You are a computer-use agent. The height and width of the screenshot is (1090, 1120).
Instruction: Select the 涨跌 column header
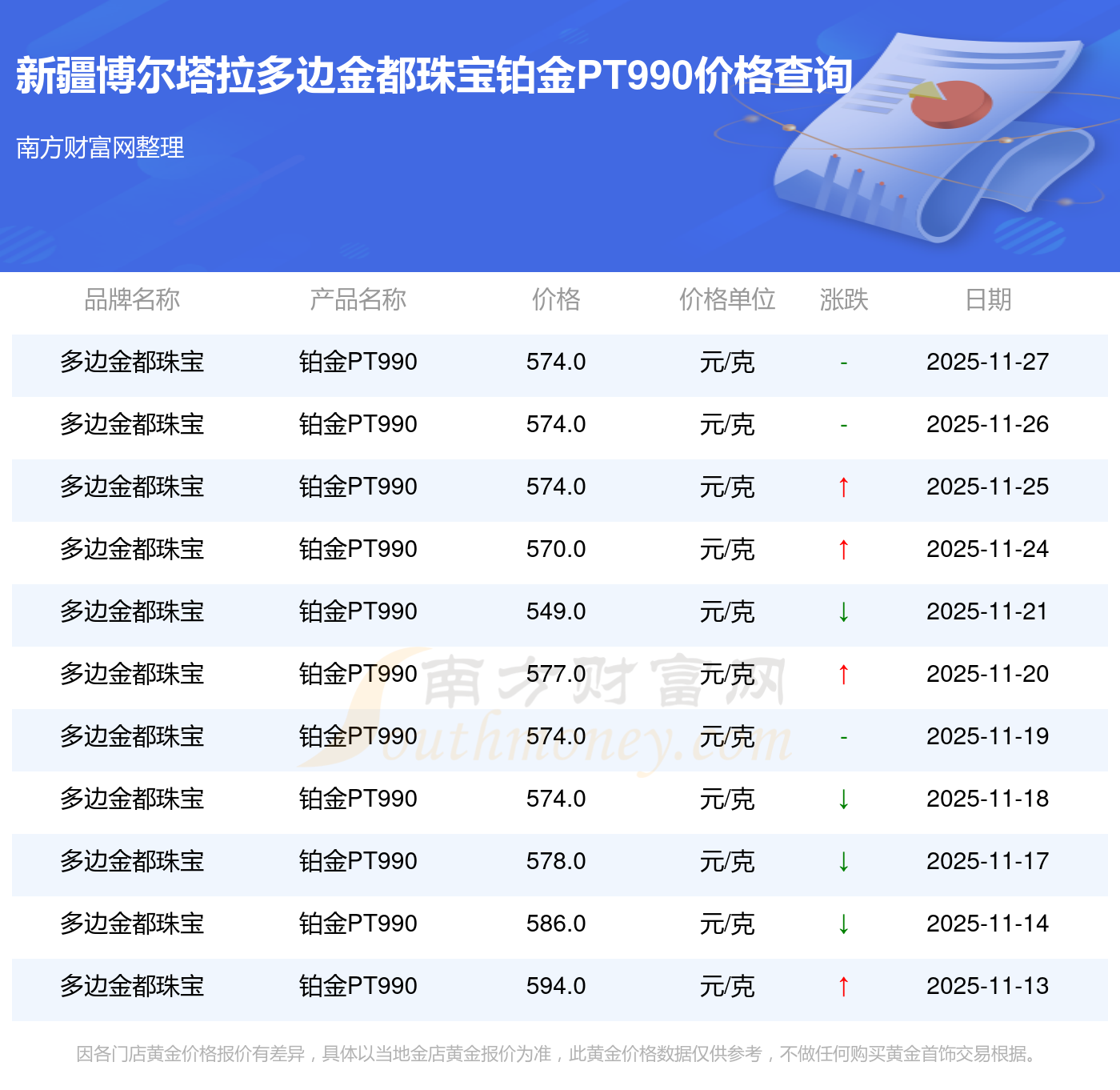point(844,299)
